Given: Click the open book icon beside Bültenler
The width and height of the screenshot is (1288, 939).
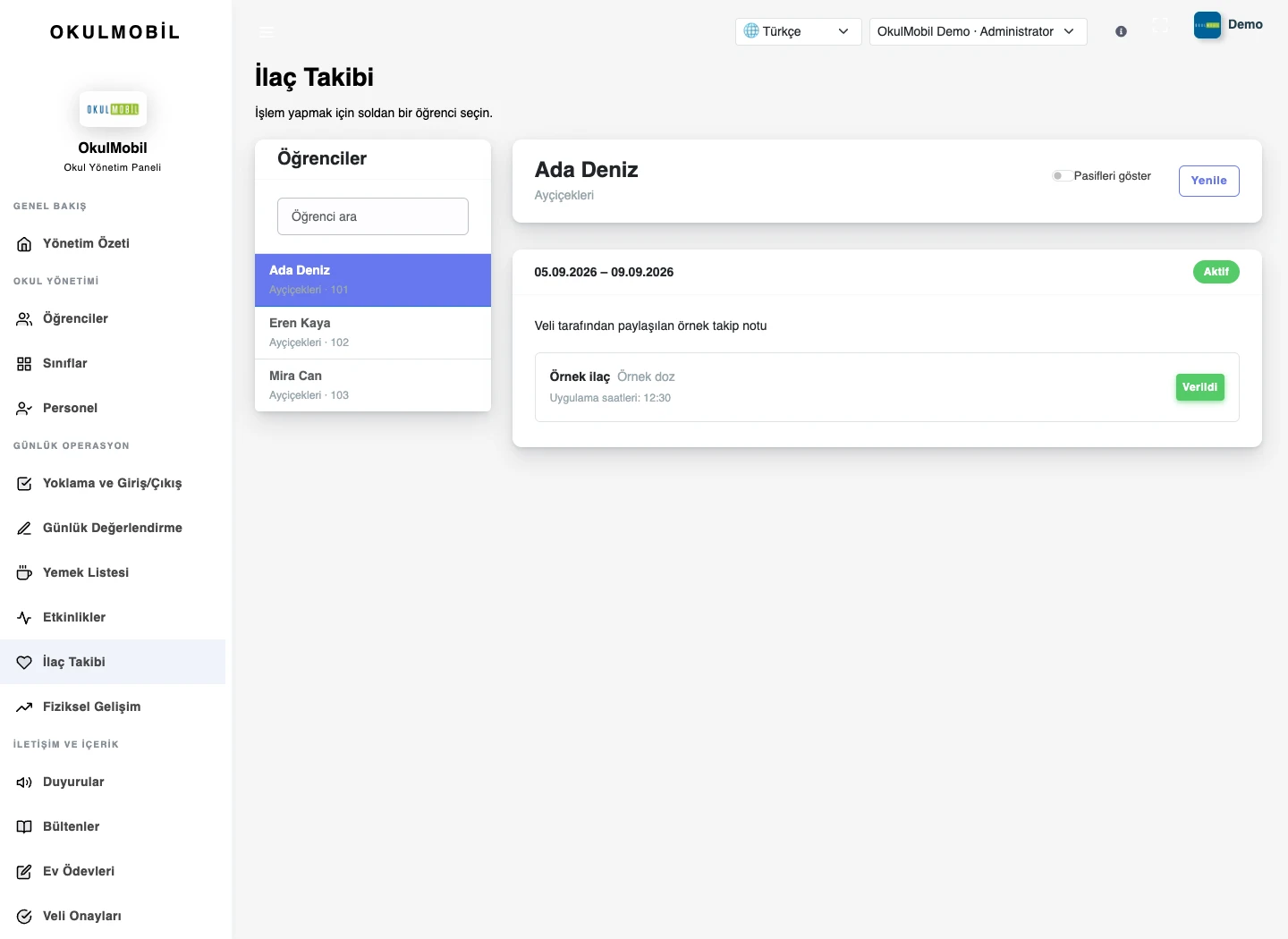Looking at the screenshot, I should coord(24,826).
